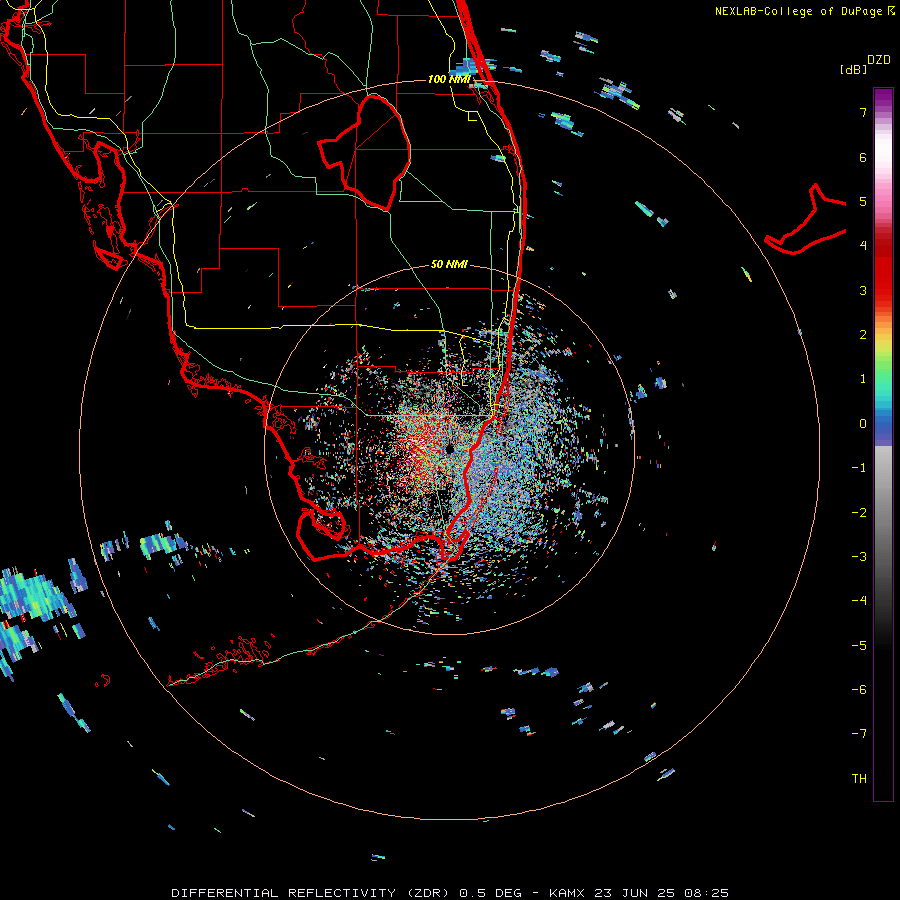Click the 3 value on color scale
The image size is (900, 900).
[863, 290]
